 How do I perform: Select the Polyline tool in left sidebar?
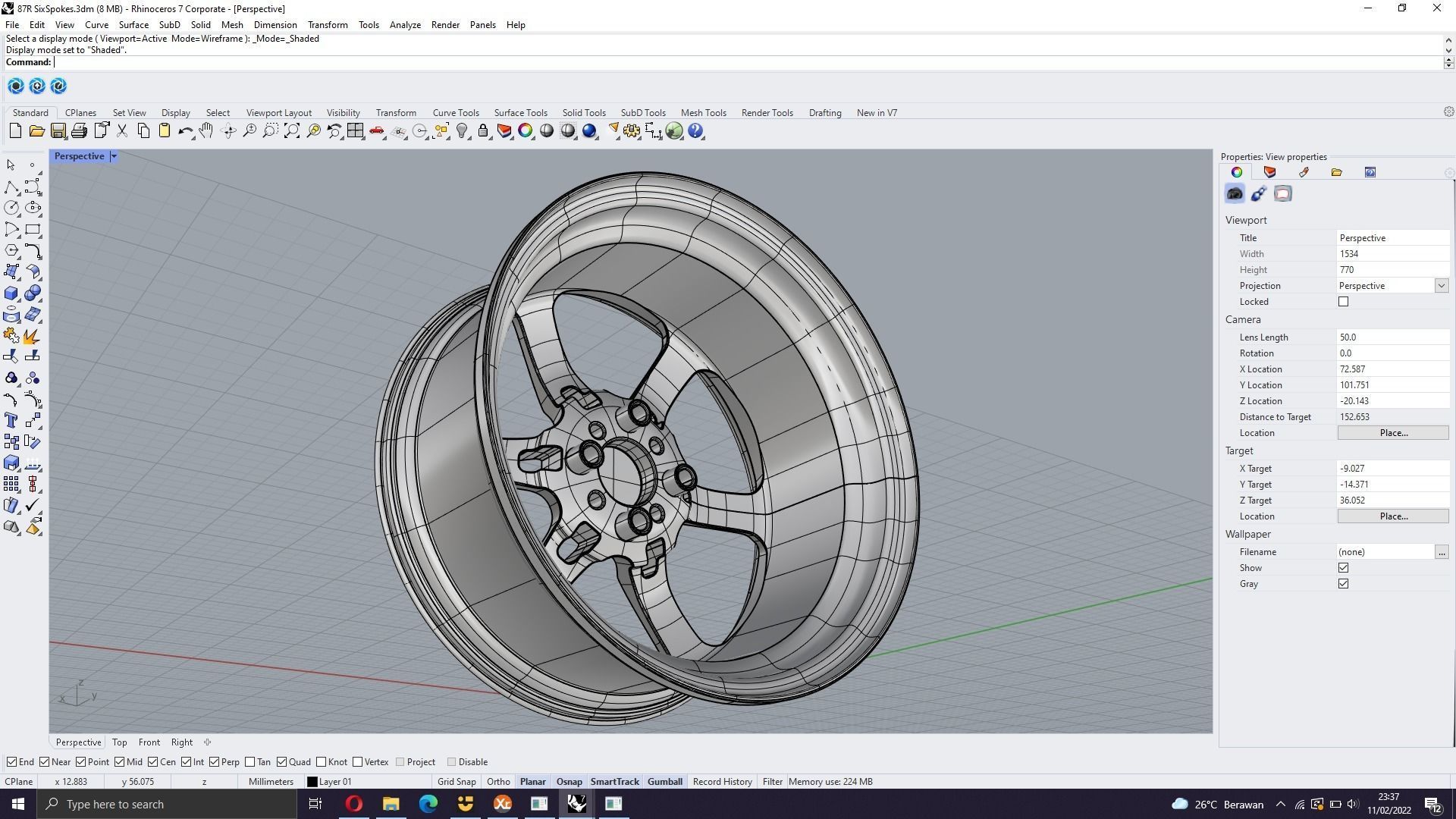coord(11,187)
